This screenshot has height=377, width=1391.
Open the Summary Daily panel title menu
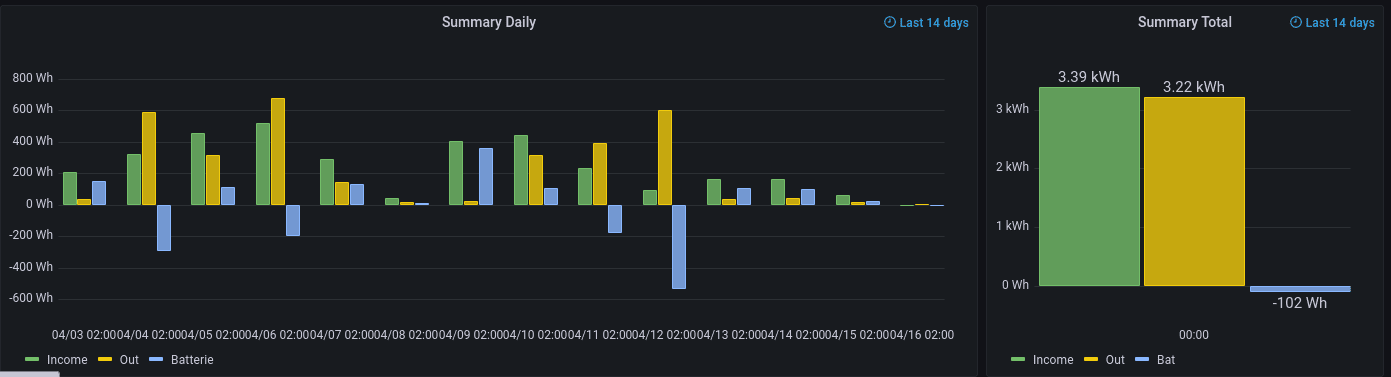[488, 22]
